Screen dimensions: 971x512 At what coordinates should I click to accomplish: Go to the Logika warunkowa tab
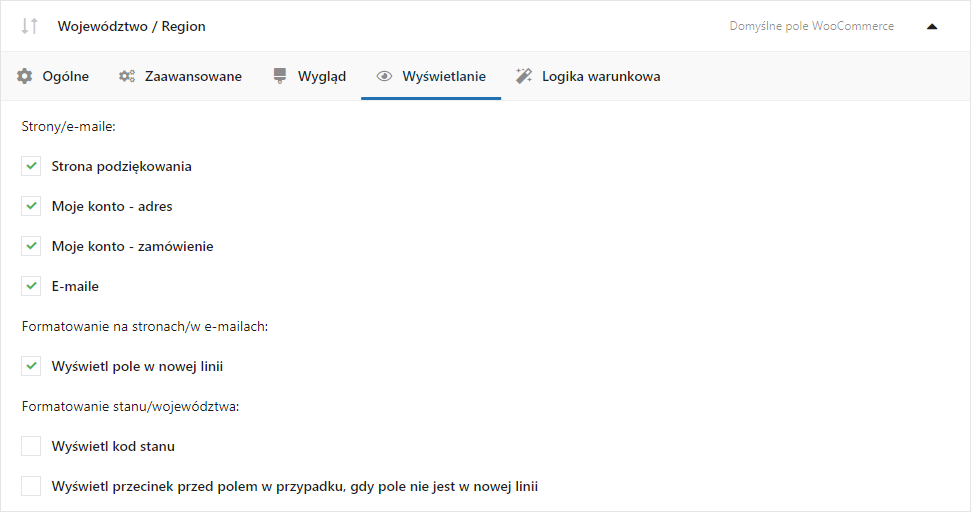[x=588, y=76]
